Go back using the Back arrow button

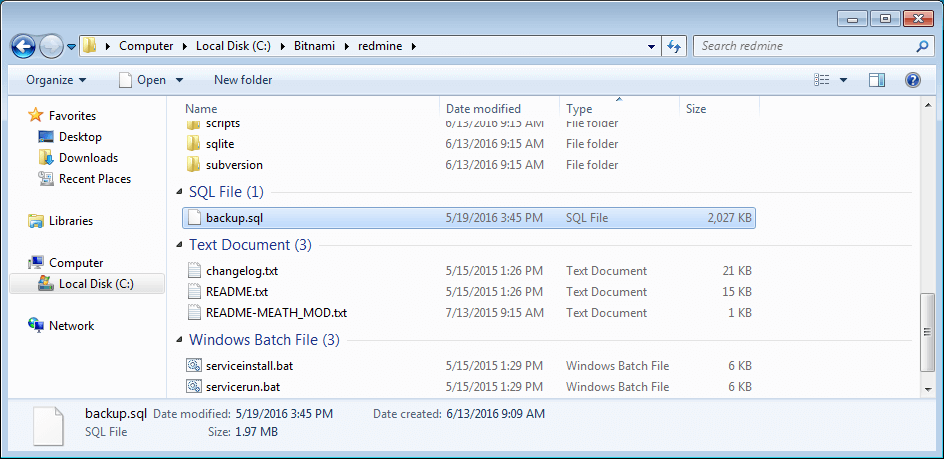tap(23, 46)
